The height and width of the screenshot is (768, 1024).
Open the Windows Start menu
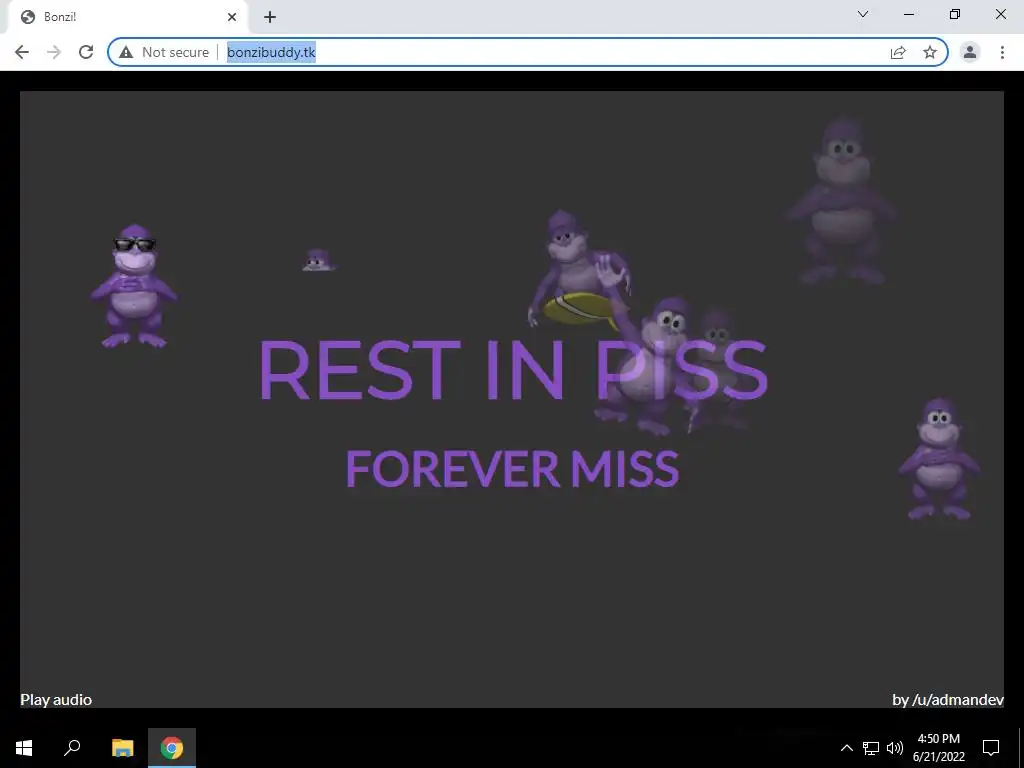(24, 748)
